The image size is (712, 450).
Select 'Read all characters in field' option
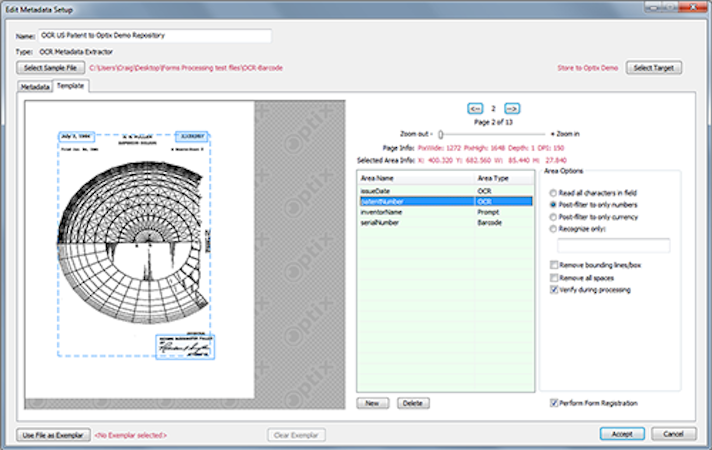553,193
